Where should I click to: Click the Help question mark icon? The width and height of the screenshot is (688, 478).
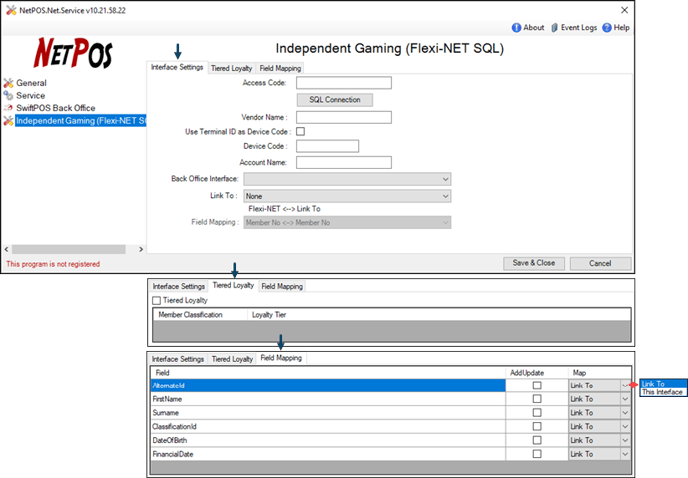607,28
